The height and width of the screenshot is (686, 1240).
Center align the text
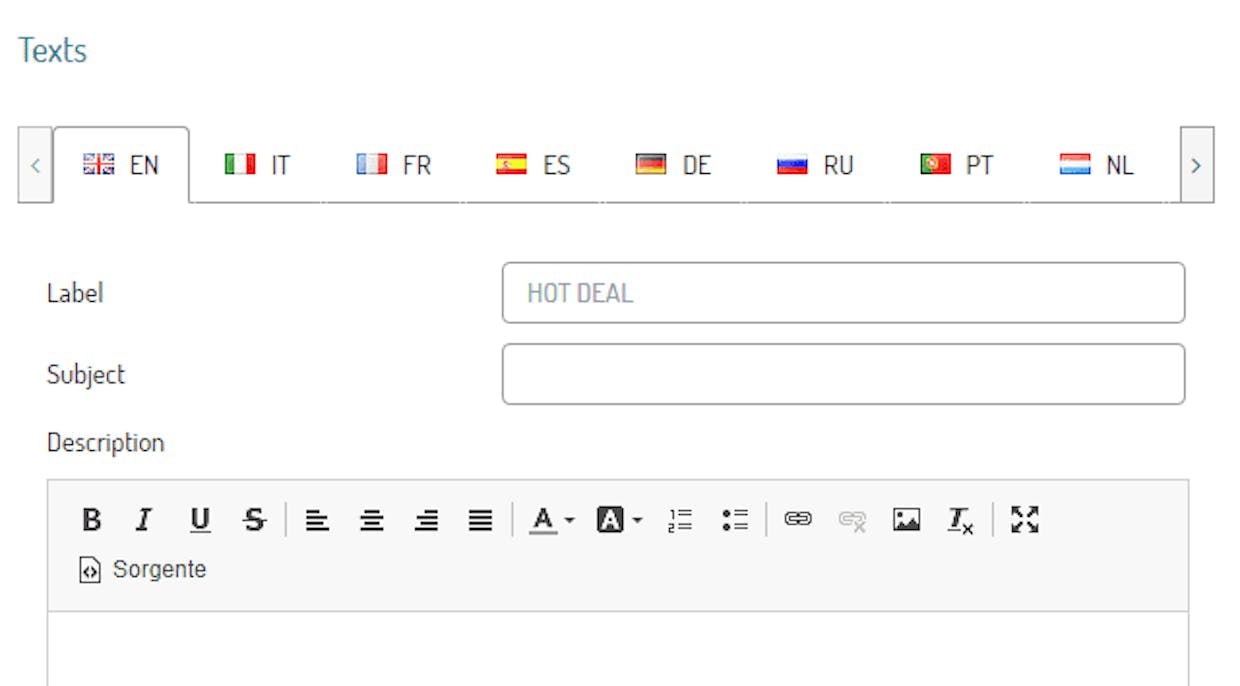(372, 520)
